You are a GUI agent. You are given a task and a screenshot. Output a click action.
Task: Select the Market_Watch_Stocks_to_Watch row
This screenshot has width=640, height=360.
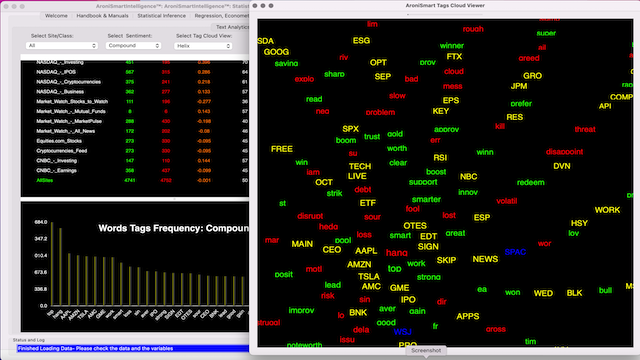135,102
